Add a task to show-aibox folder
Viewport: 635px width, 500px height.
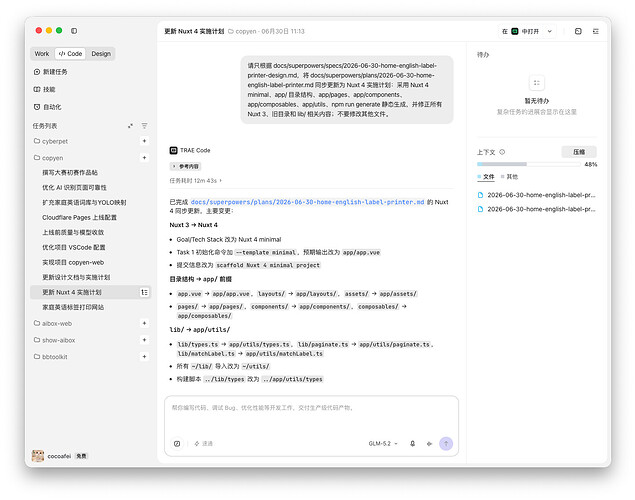tap(144, 340)
